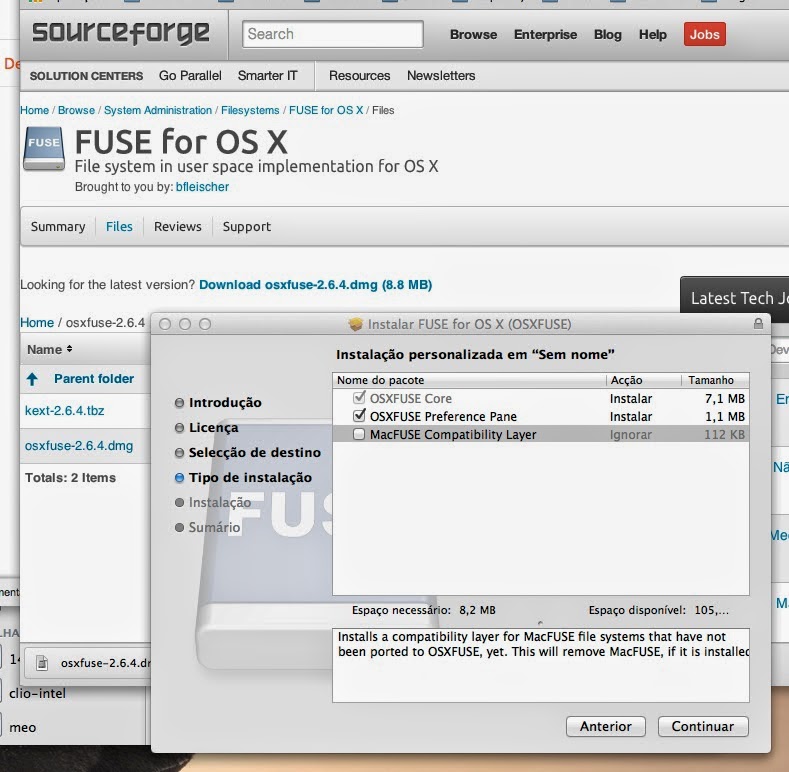789x772 pixels.
Task: Open the Help menu item
Action: 653,34
